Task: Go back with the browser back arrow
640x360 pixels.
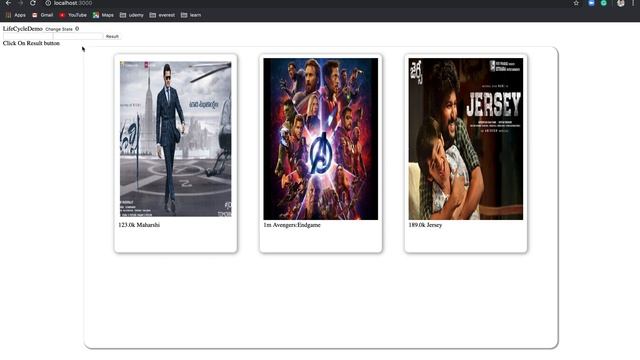Action: pos(8,3)
